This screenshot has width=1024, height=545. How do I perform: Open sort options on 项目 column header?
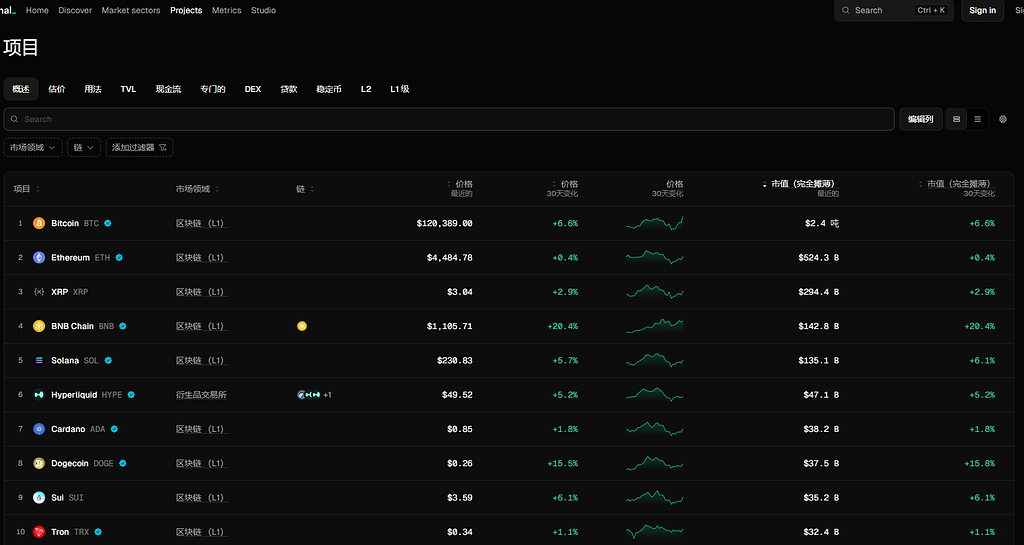click(x=38, y=189)
